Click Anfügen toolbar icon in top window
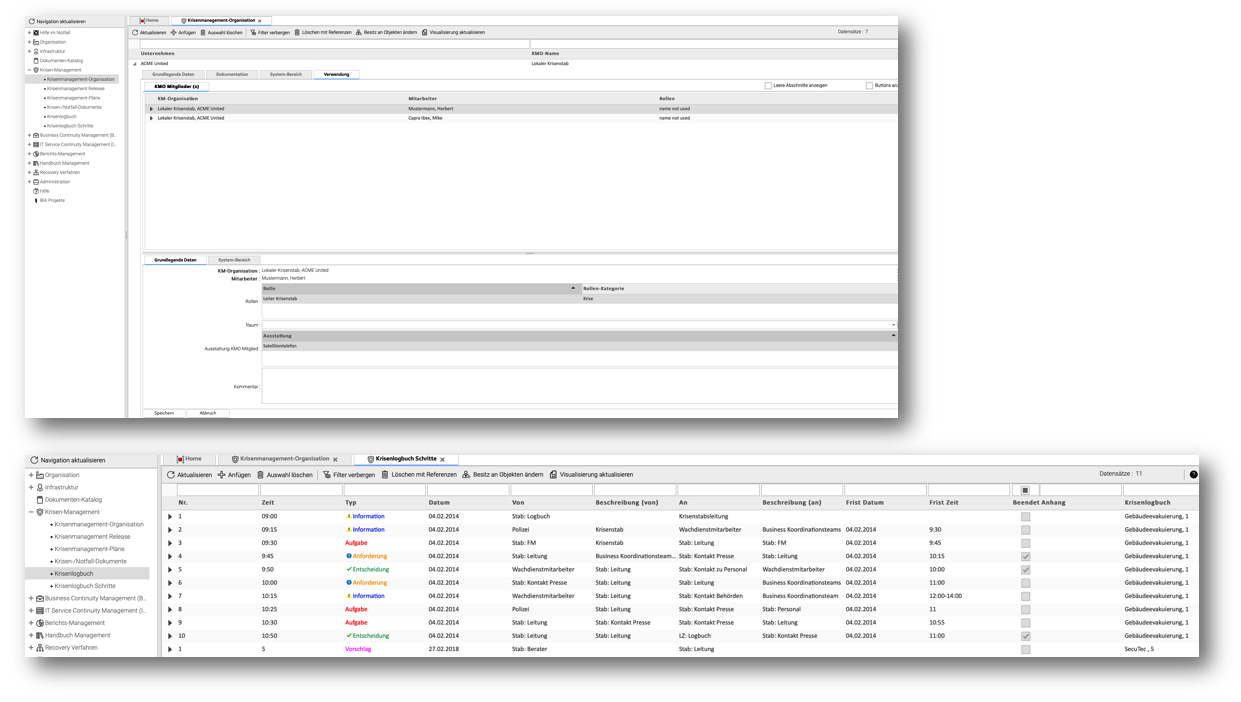 click(173, 32)
